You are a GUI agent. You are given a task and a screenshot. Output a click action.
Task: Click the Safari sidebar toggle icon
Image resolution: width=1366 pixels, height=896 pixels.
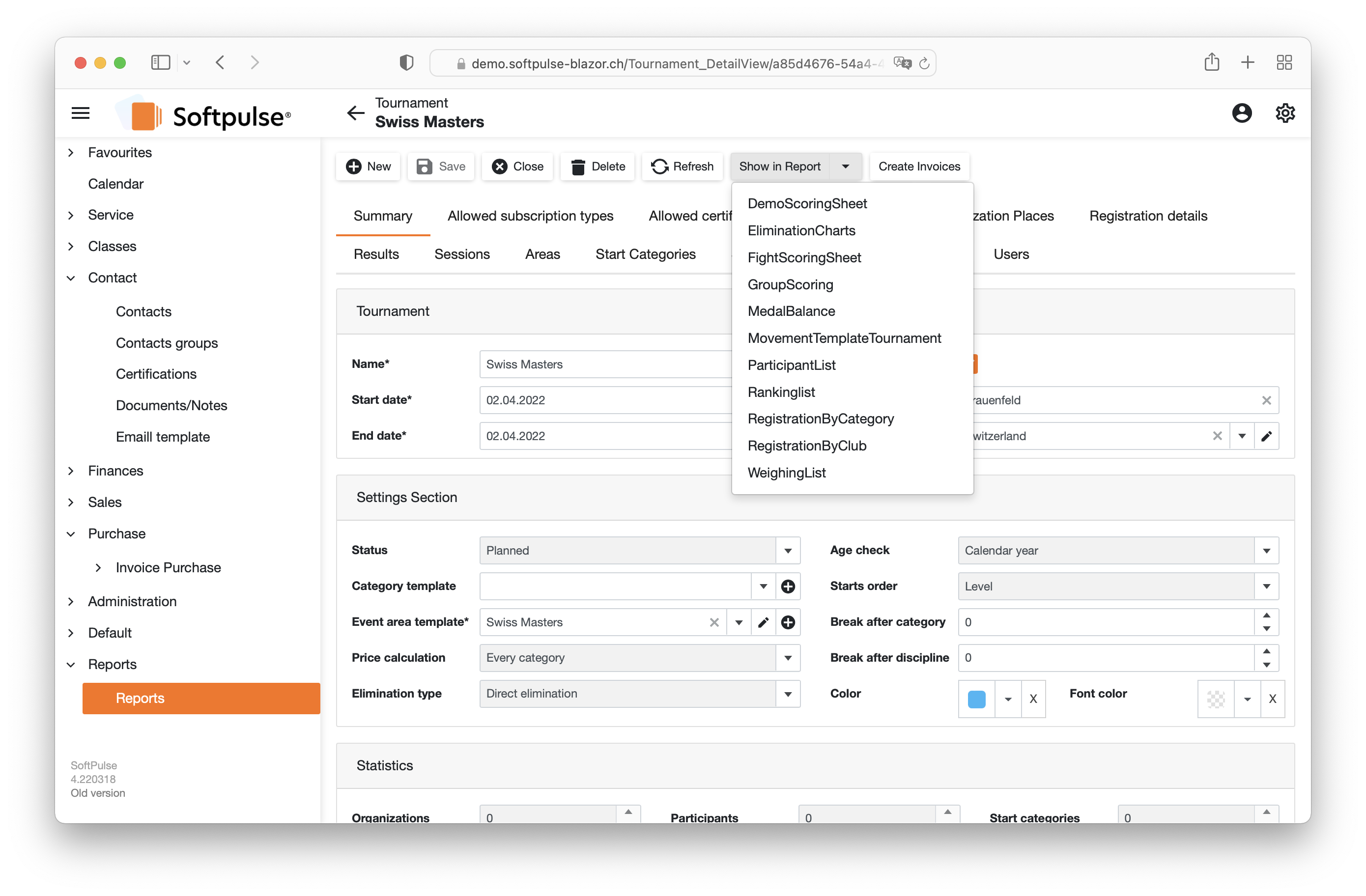click(x=161, y=62)
